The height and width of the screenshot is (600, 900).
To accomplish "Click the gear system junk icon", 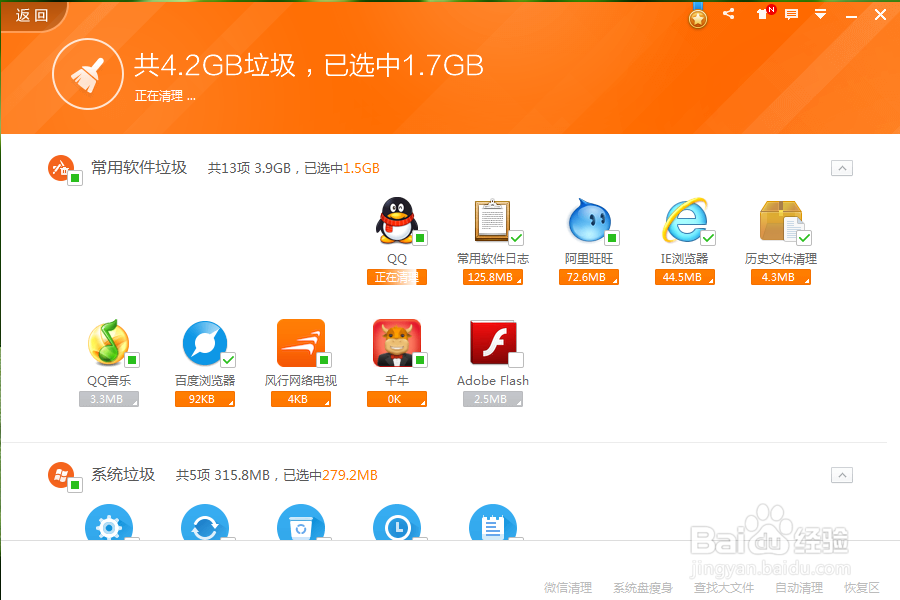I will coord(109,523).
